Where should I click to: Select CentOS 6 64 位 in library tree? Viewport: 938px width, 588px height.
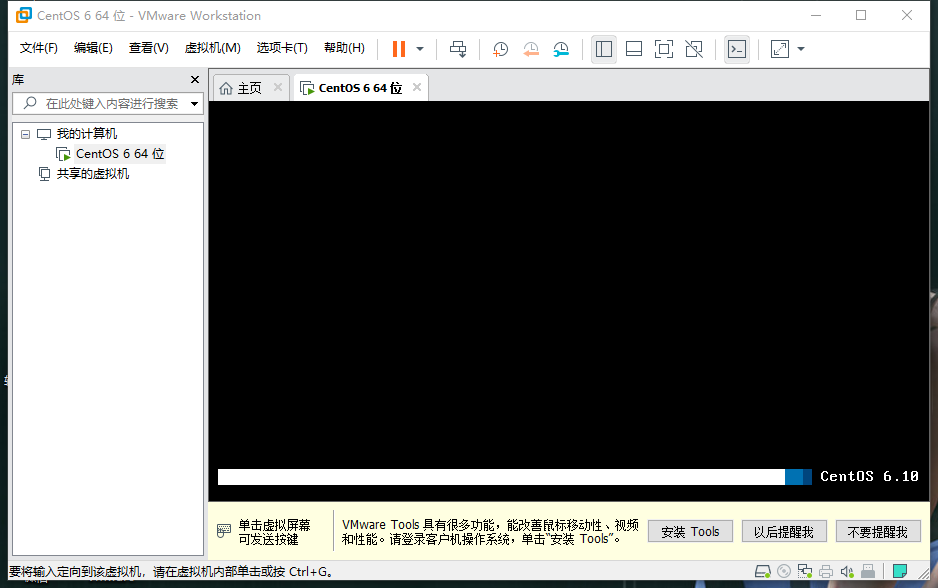click(x=120, y=154)
